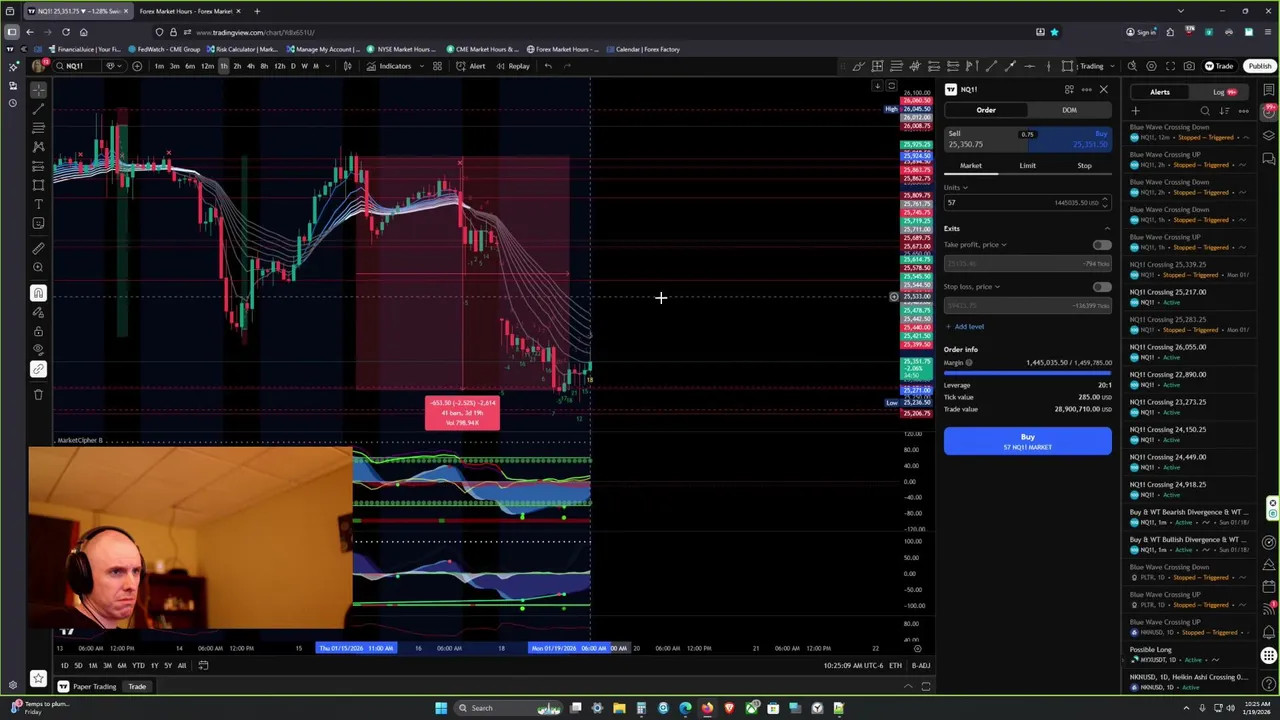Select the text annotation tool

(38, 204)
